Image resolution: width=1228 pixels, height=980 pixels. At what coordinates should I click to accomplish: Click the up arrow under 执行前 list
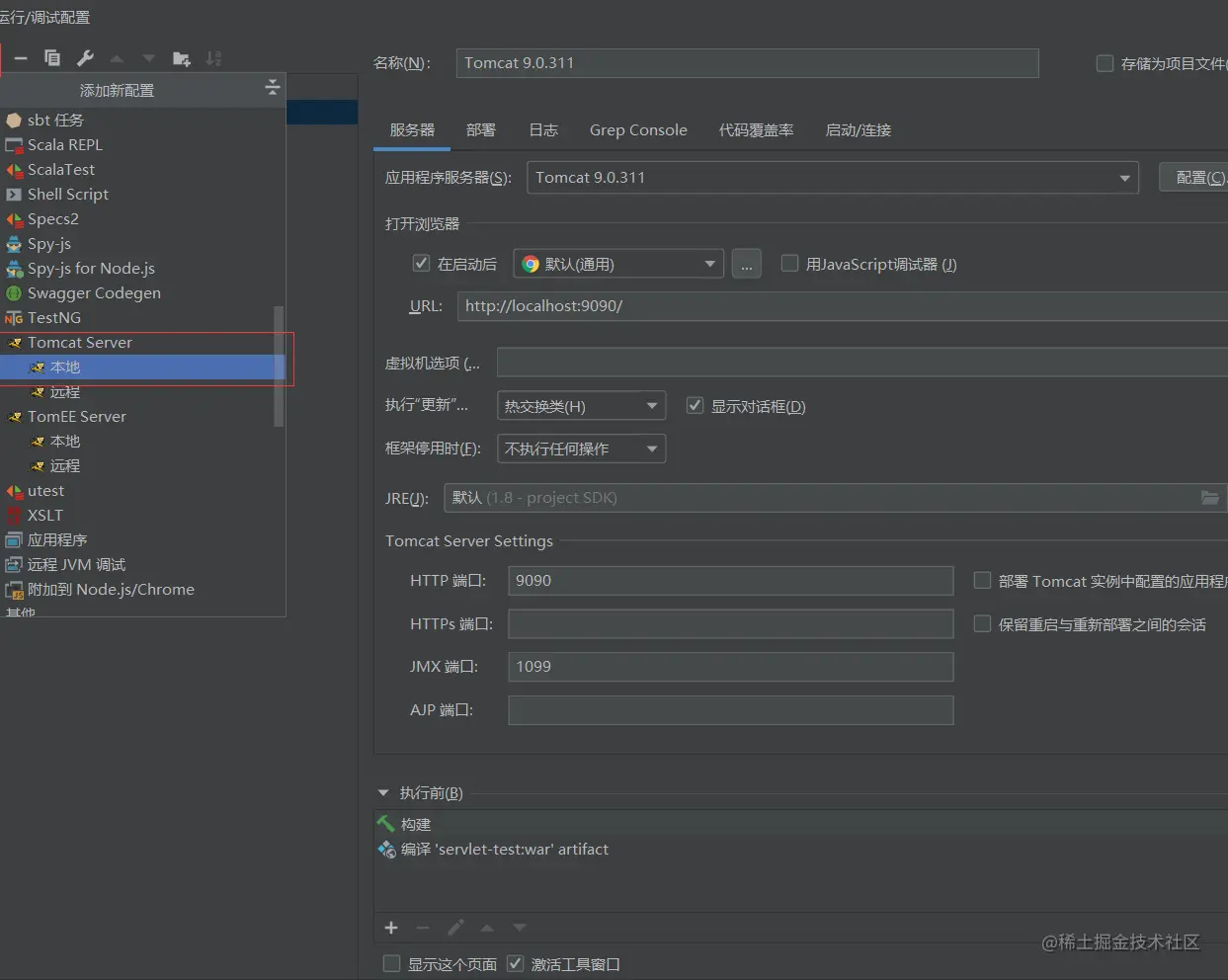(x=487, y=928)
